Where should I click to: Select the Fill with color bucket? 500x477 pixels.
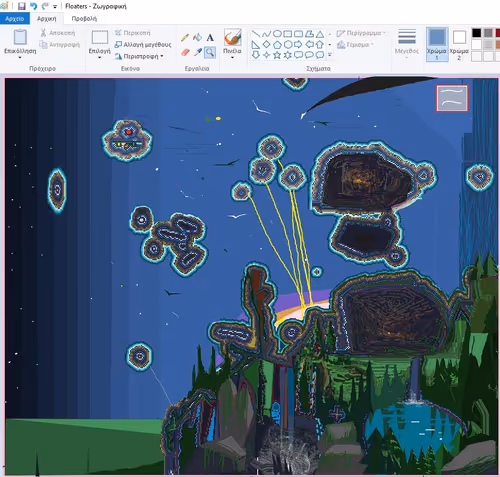point(197,37)
